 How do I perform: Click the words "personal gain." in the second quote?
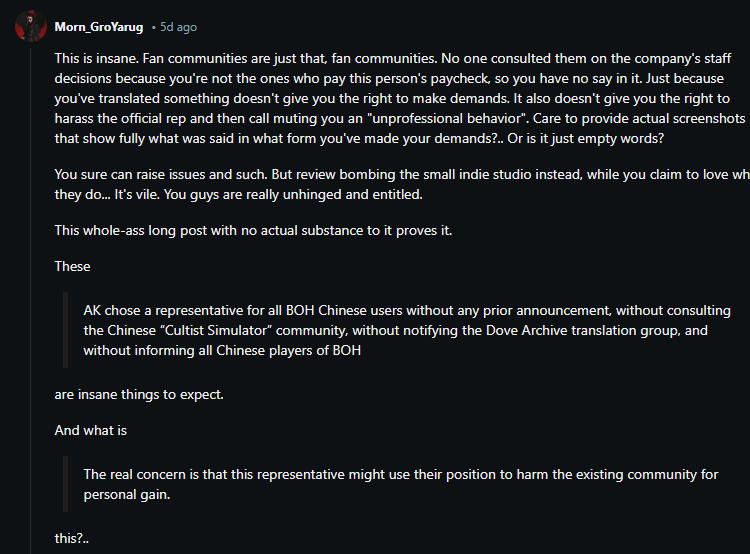coord(127,495)
